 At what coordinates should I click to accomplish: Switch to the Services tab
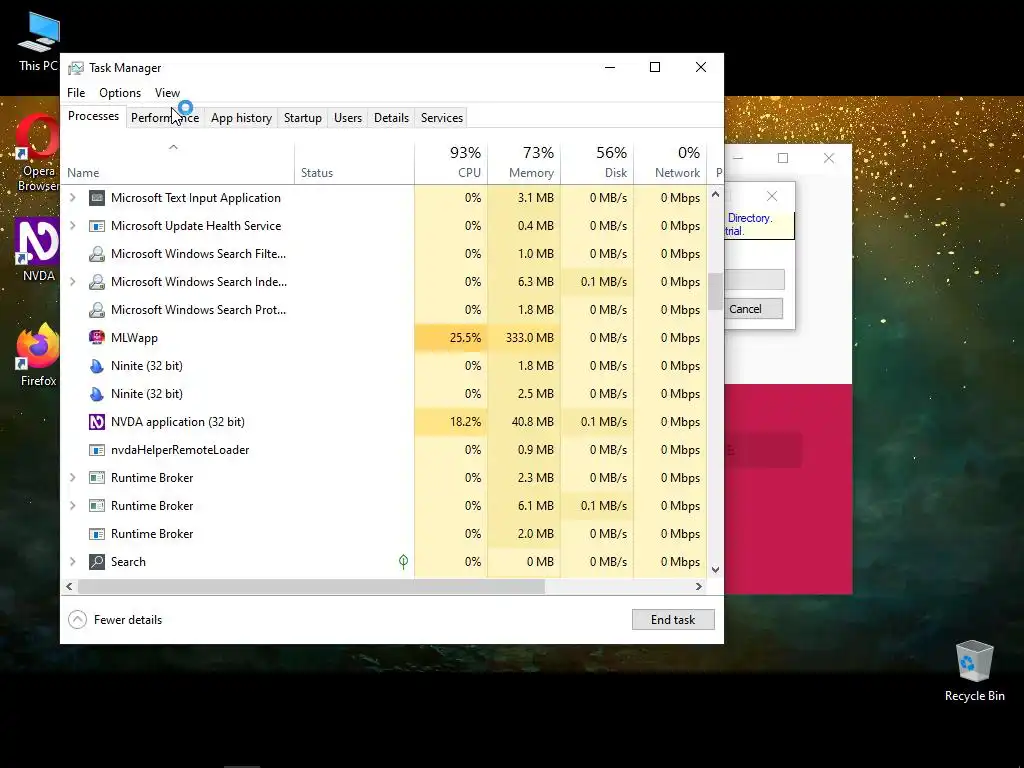coord(441,118)
